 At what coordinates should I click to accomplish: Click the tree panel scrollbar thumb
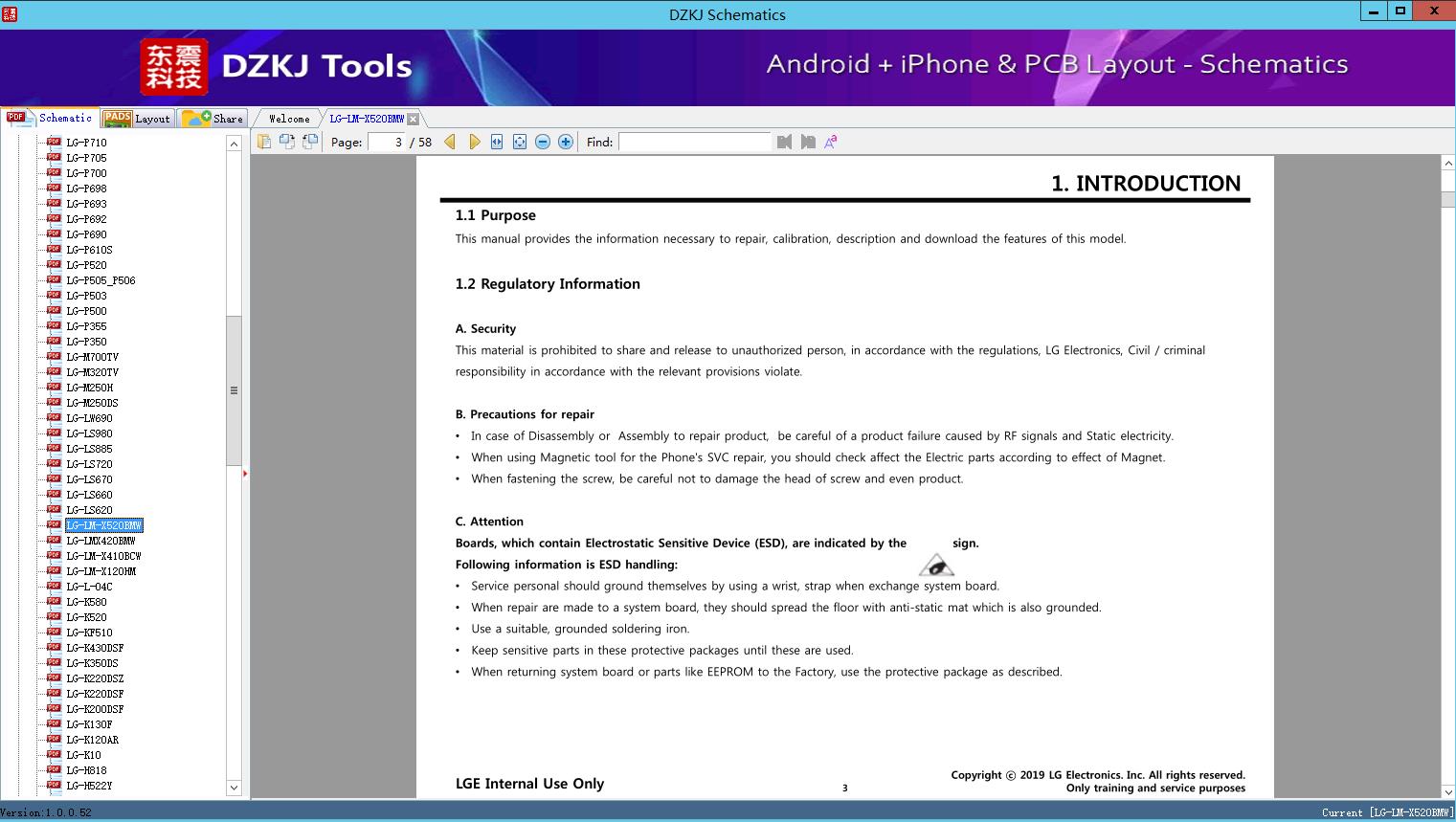click(234, 390)
